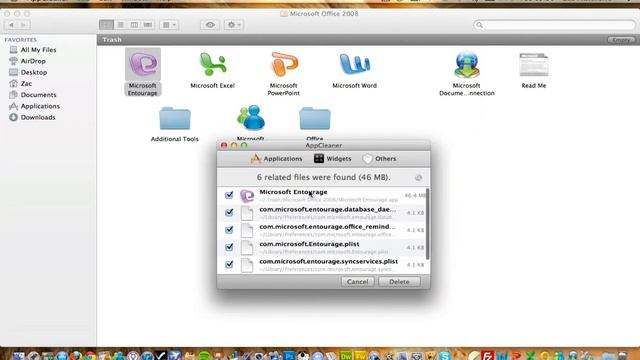Open Fireworks from the dock
640x360 pixels.
pos(360,356)
